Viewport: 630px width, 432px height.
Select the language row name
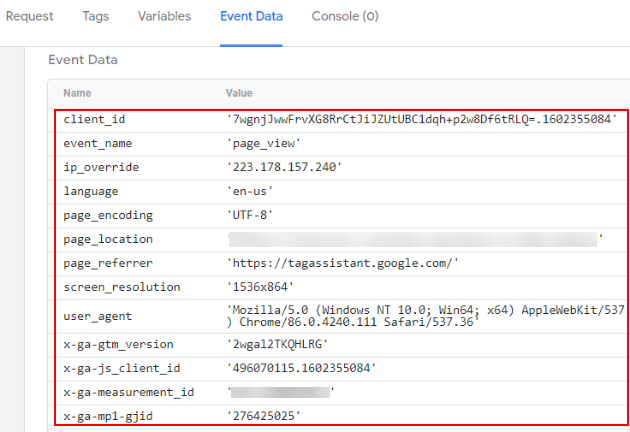[91, 191]
